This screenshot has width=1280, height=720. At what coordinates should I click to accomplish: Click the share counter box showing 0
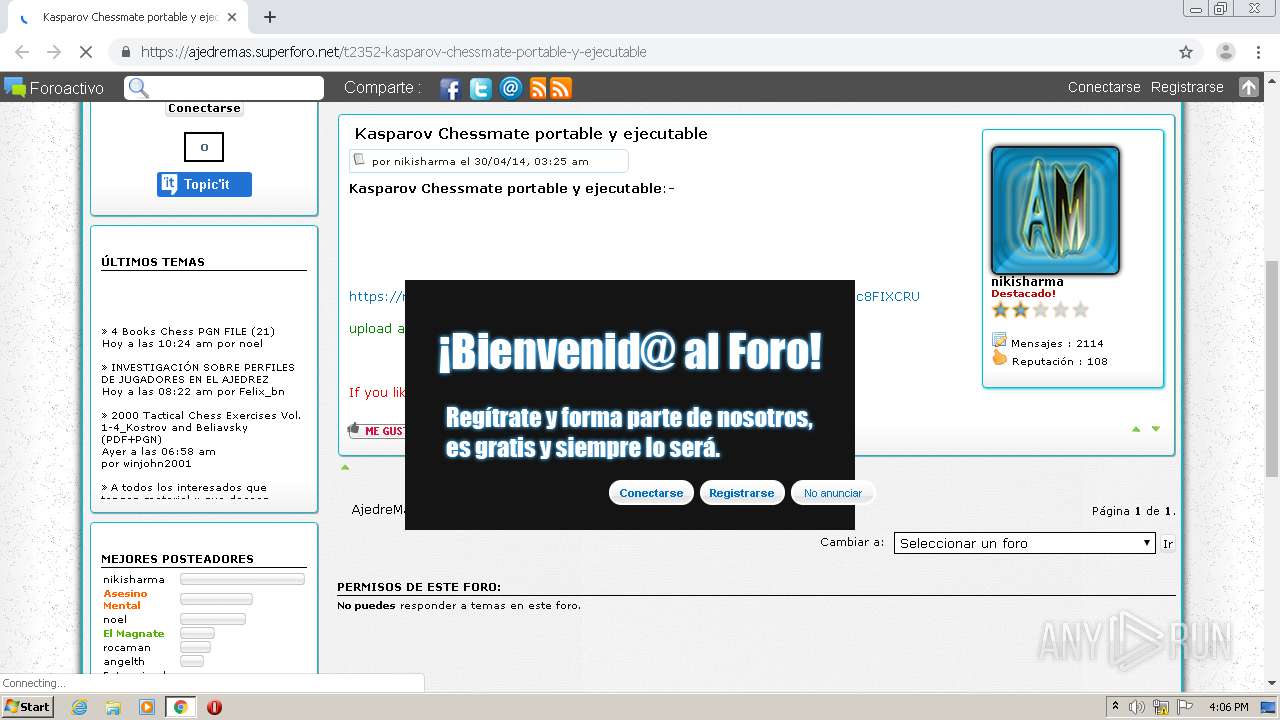click(204, 147)
